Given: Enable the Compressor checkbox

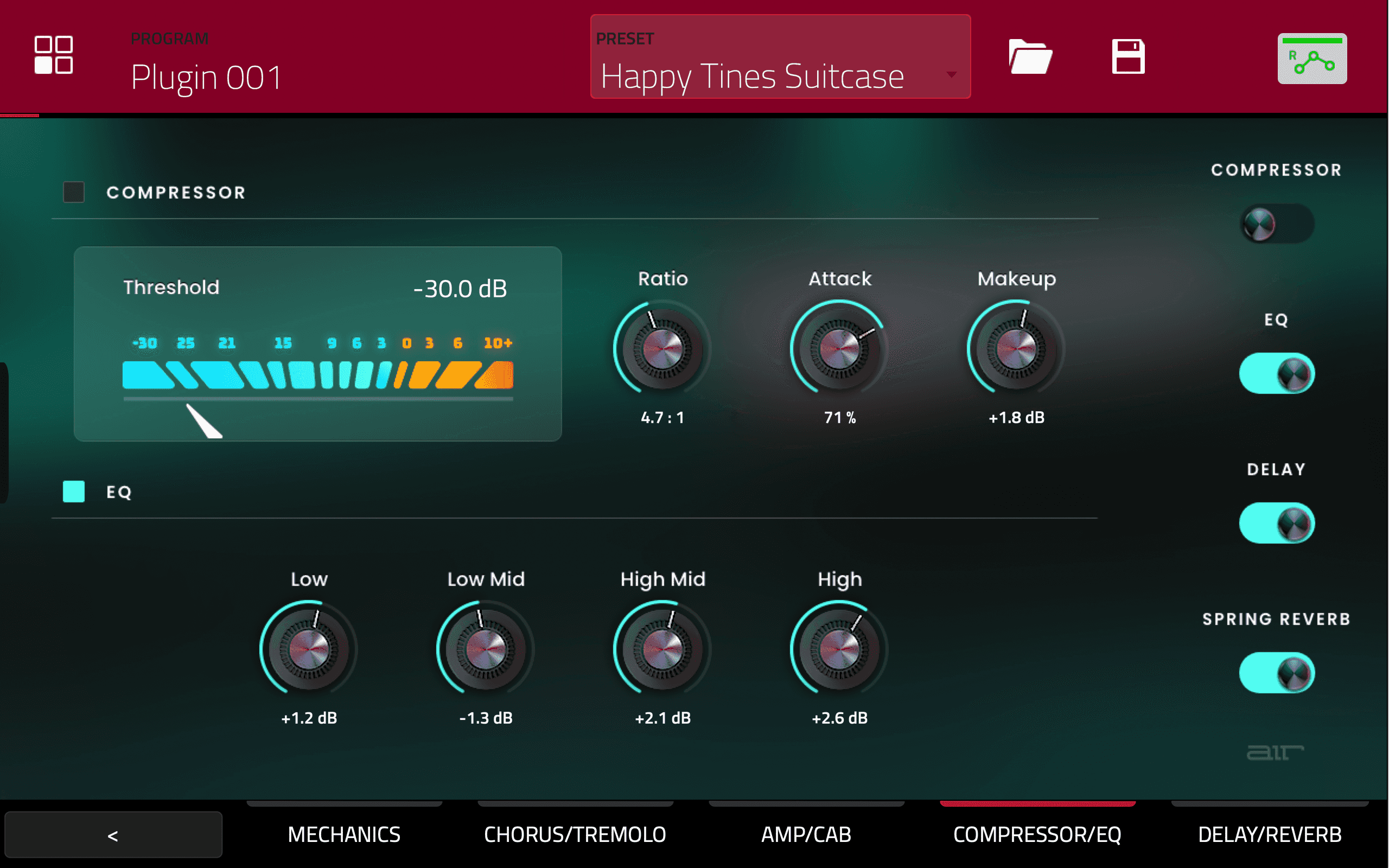Looking at the screenshot, I should point(73,192).
